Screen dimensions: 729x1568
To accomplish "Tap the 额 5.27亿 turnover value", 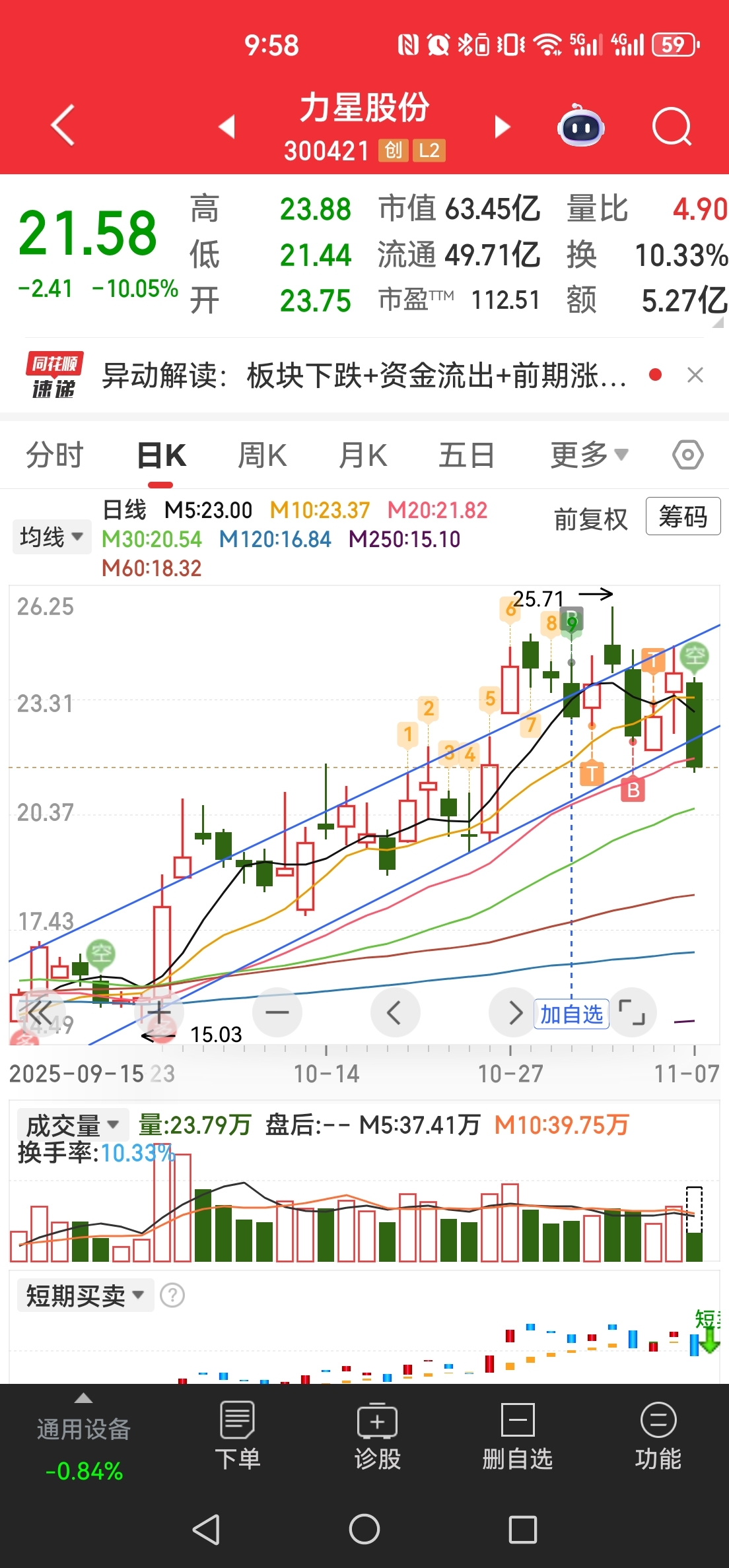I will pos(647,300).
